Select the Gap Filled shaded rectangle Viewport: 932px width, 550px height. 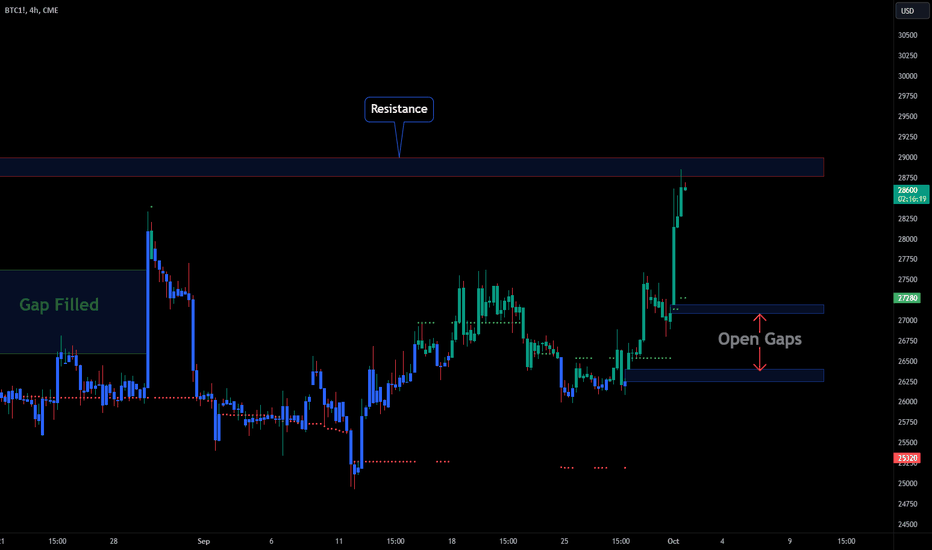73,312
